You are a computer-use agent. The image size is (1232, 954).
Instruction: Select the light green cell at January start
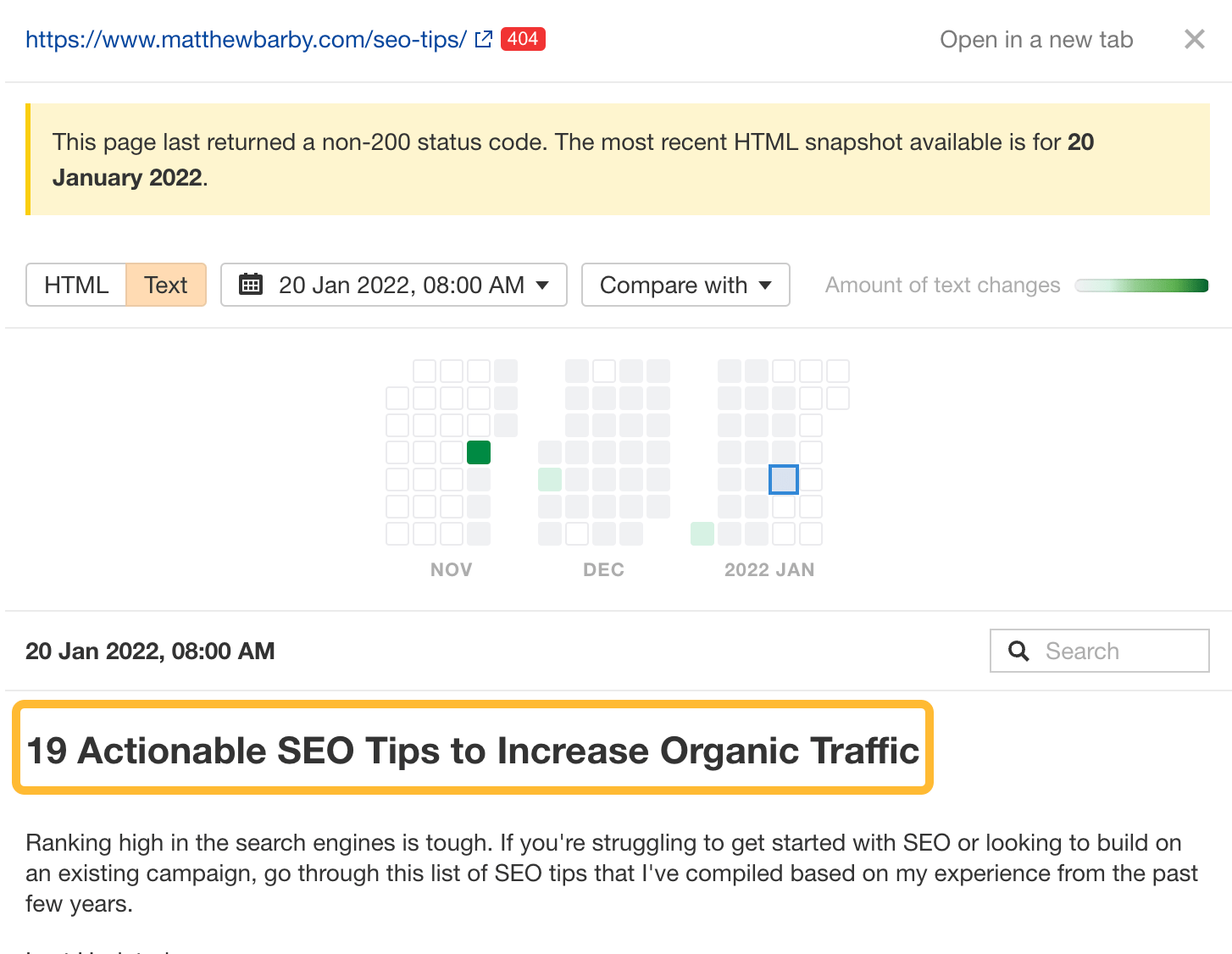click(702, 533)
